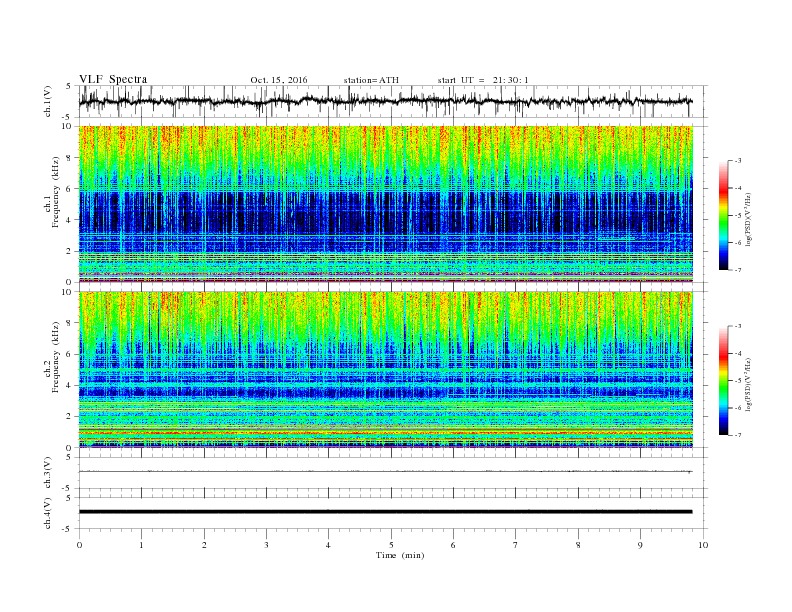This screenshot has width=792, height=612.
Task: Click the ch.3 voltage trace panel
Action: 393,473
